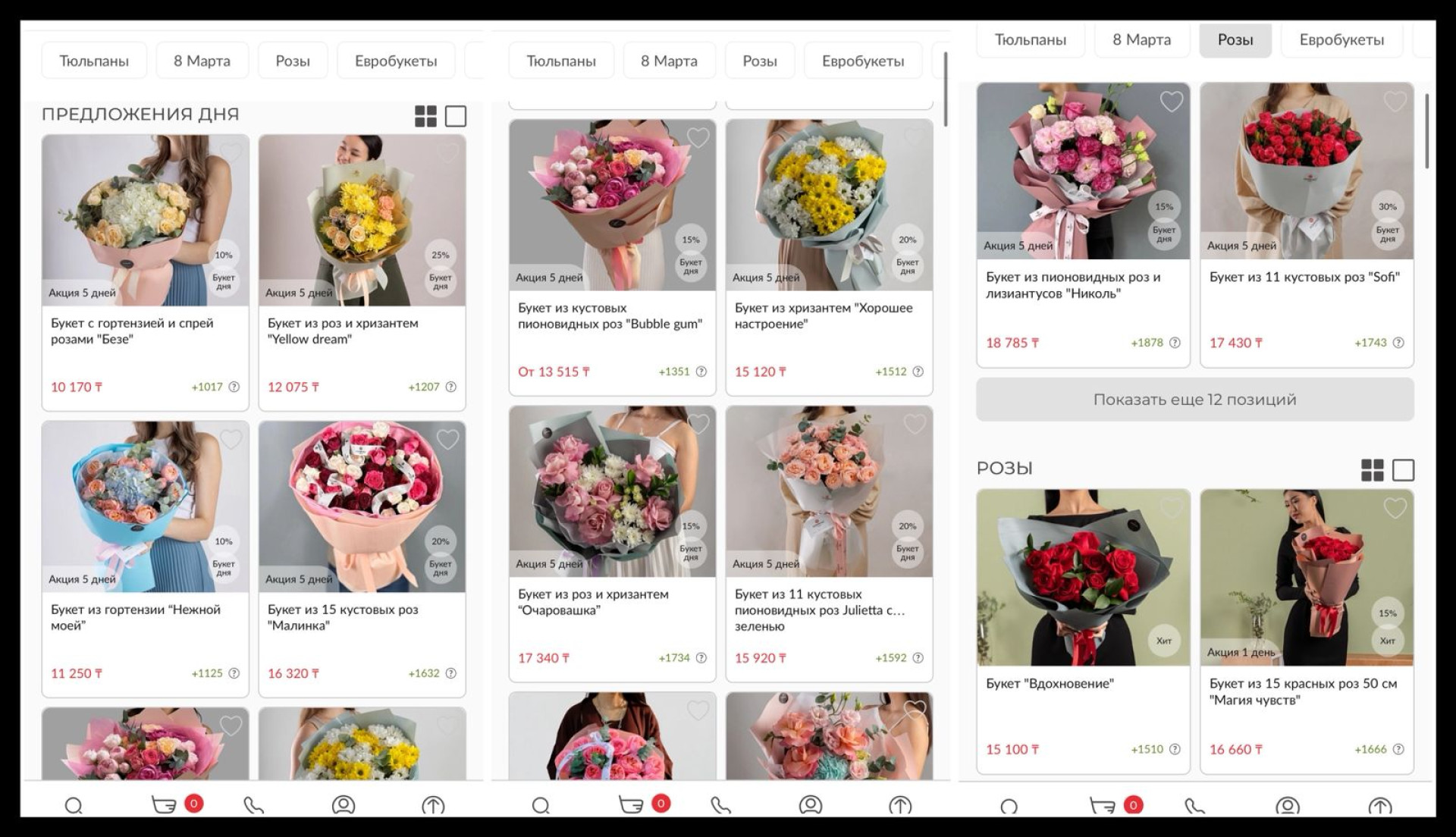The image size is (1456, 837).
Task: Click the question icon next to +1878
Action: (1175, 343)
